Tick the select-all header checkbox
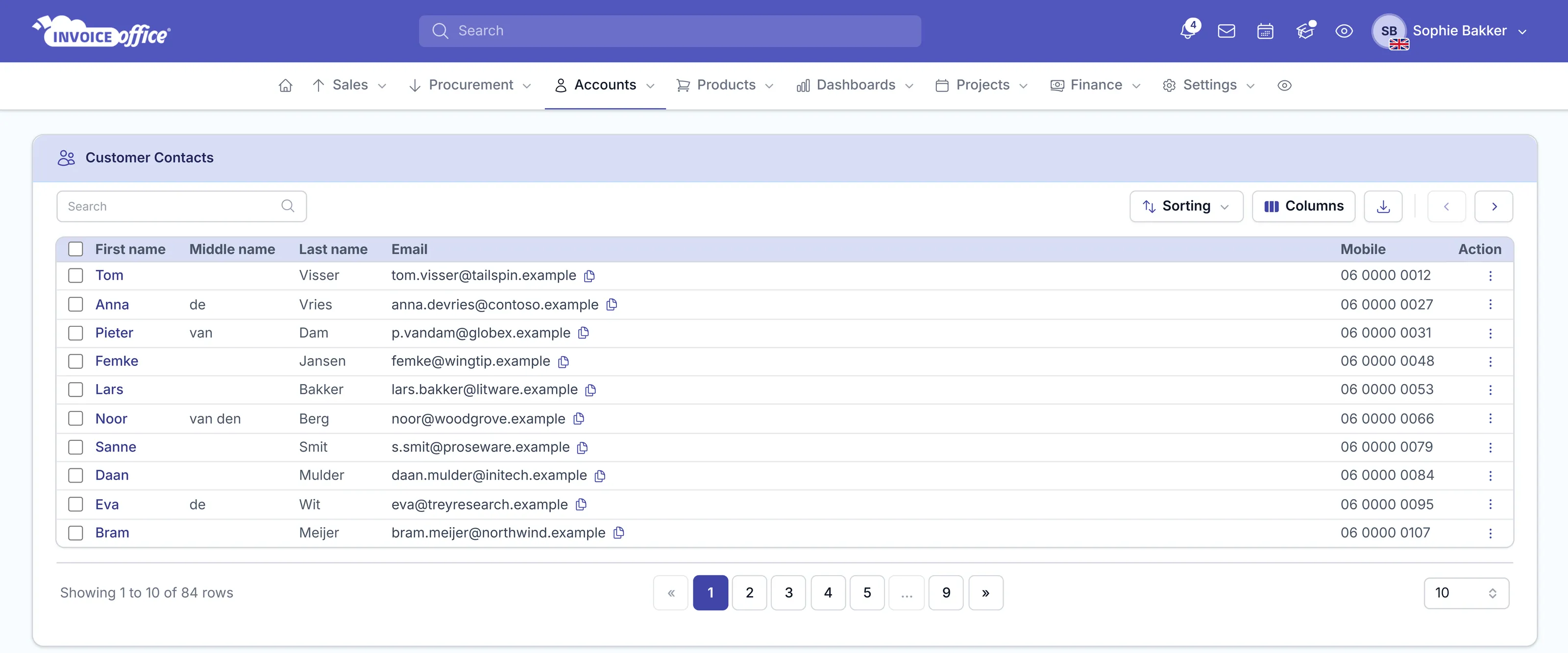The height and width of the screenshot is (653, 1568). tap(75, 249)
